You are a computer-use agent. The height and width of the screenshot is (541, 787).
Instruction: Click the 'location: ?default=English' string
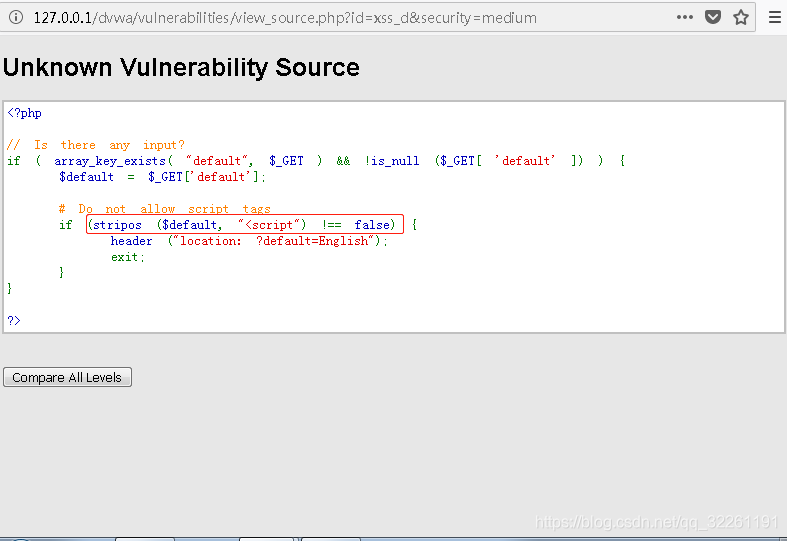(274, 241)
